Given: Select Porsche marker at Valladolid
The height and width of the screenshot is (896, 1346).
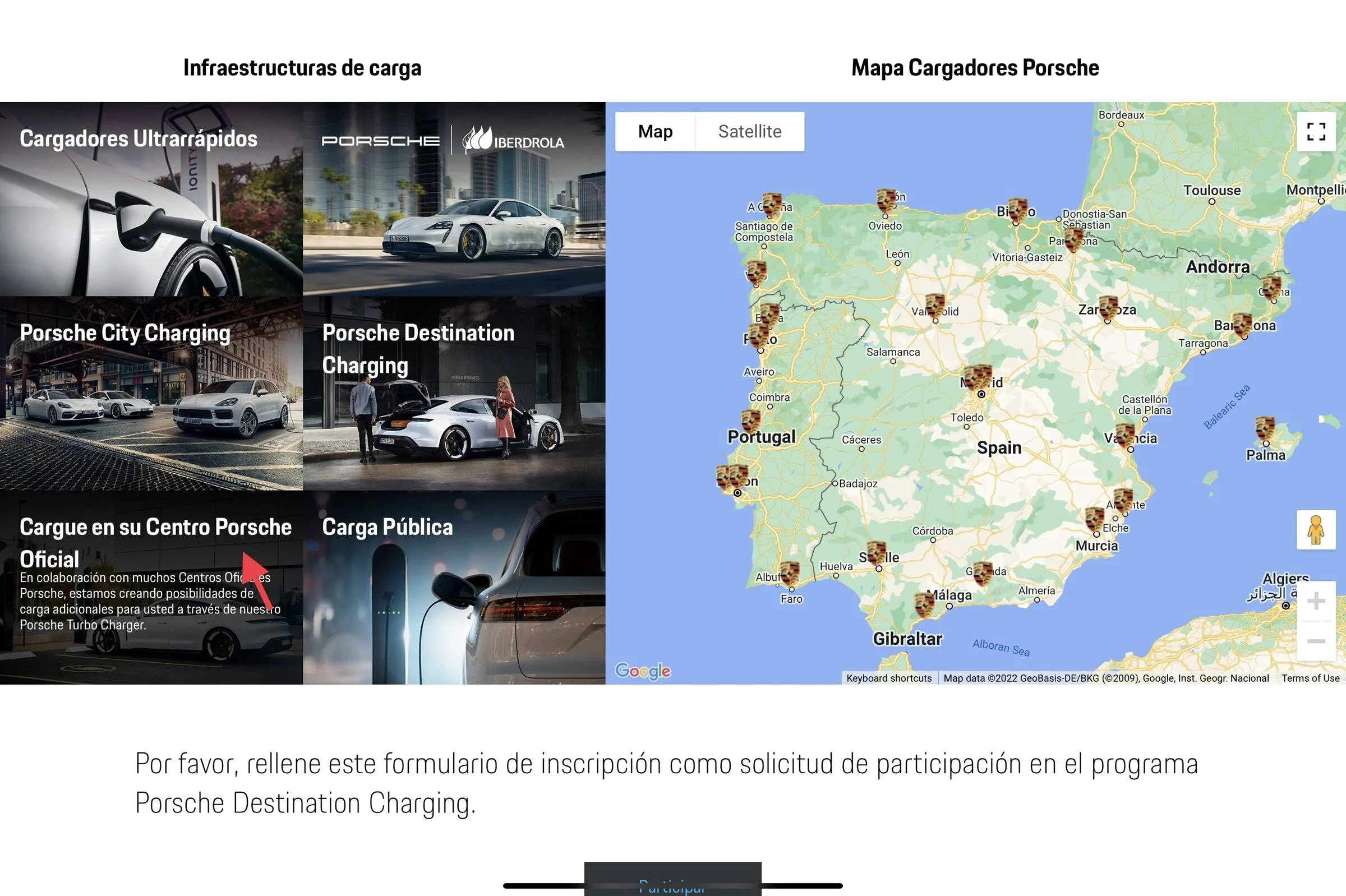Looking at the screenshot, I should [935, 307].
